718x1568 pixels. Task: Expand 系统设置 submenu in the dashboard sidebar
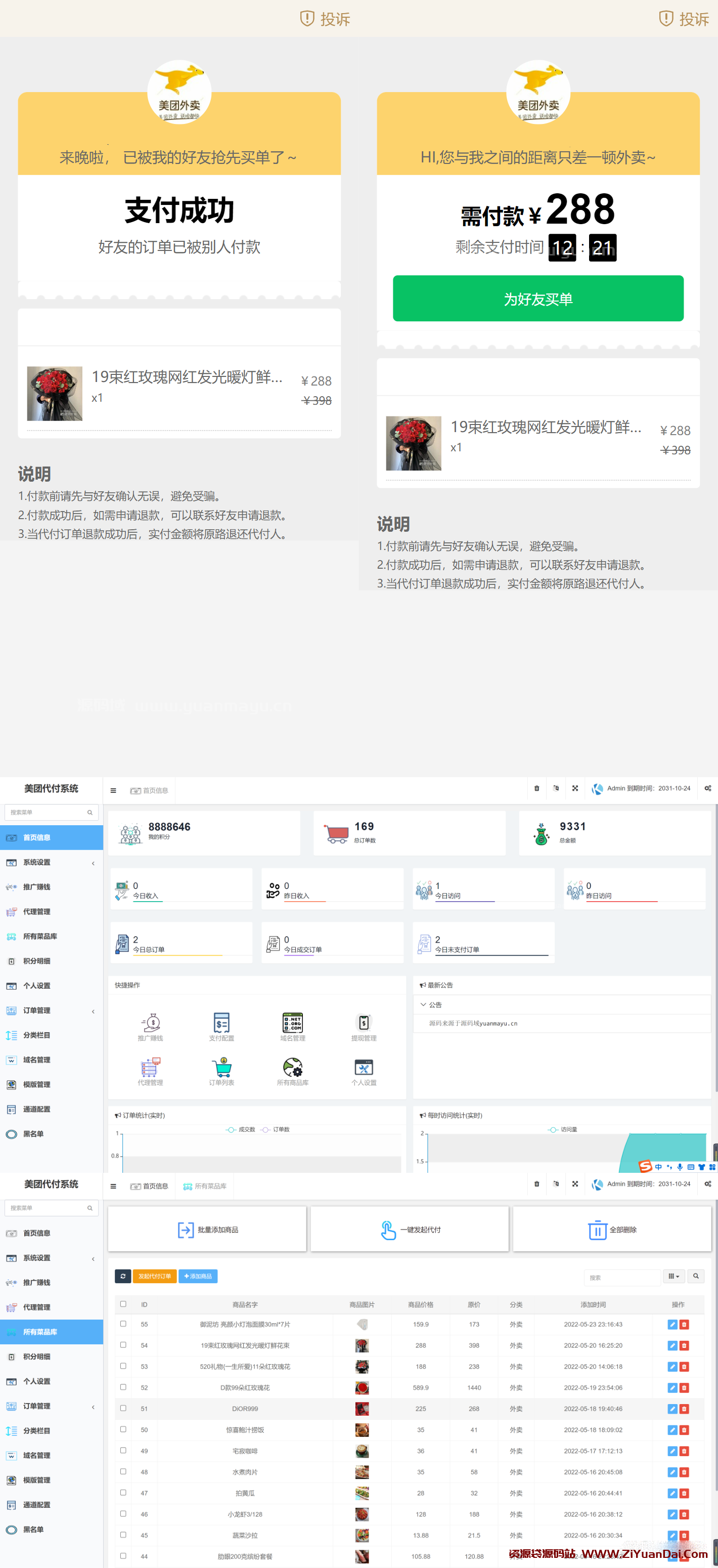tap(52, 863)
